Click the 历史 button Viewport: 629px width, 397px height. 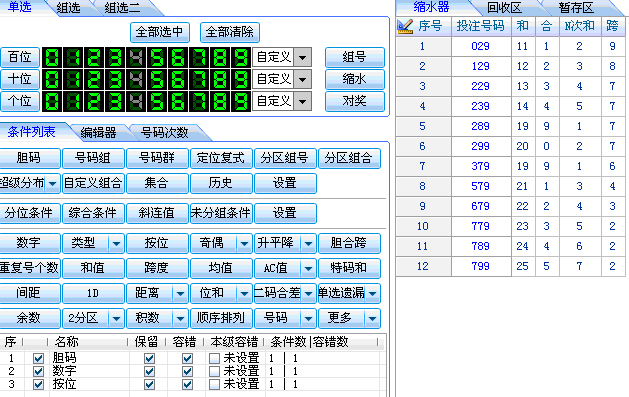point(221,184)
